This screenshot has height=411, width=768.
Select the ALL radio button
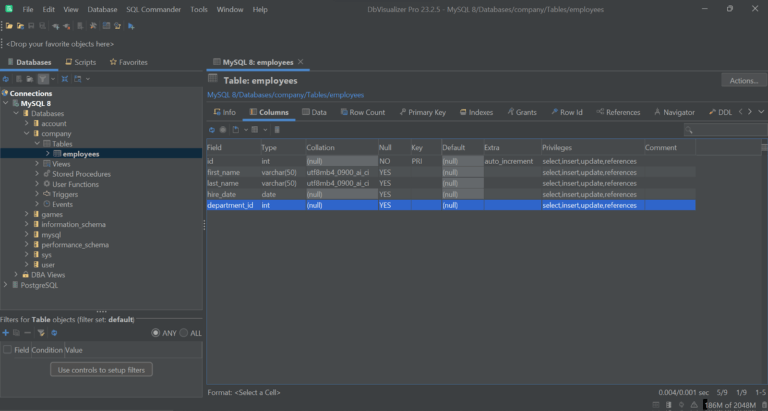(x=184, y=333)
